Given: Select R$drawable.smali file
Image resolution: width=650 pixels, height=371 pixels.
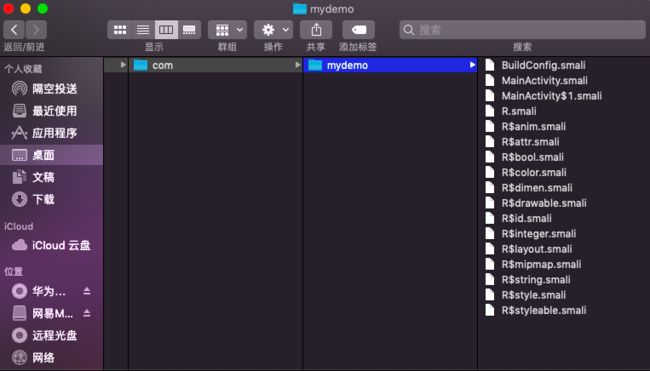Looking at the screenshot, I should click(544, 203).
